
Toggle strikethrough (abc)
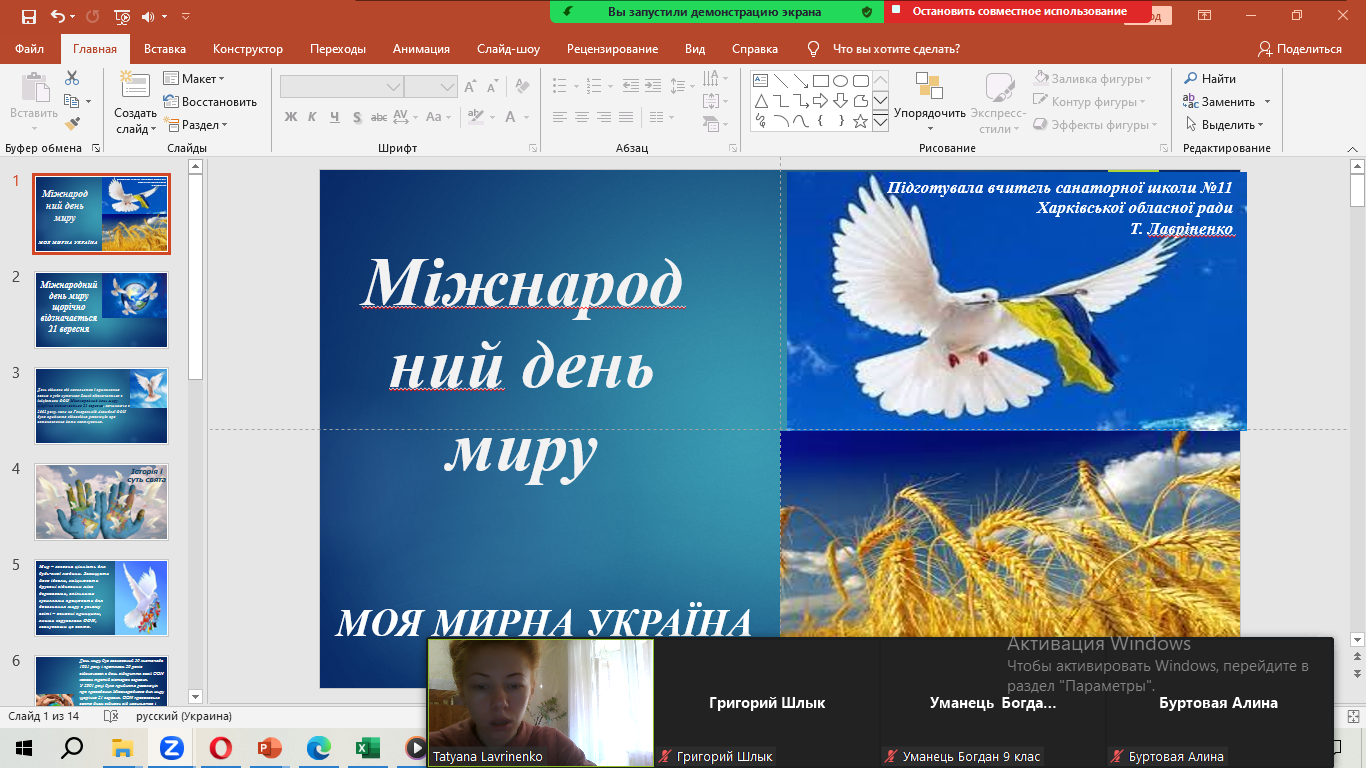378,117
